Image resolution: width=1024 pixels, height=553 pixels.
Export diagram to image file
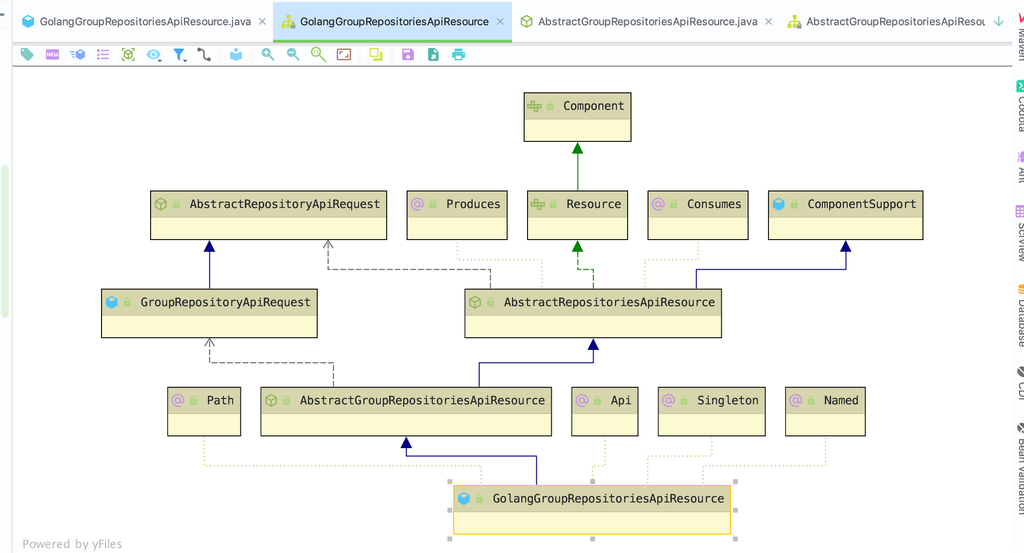[x=433, y=55]
